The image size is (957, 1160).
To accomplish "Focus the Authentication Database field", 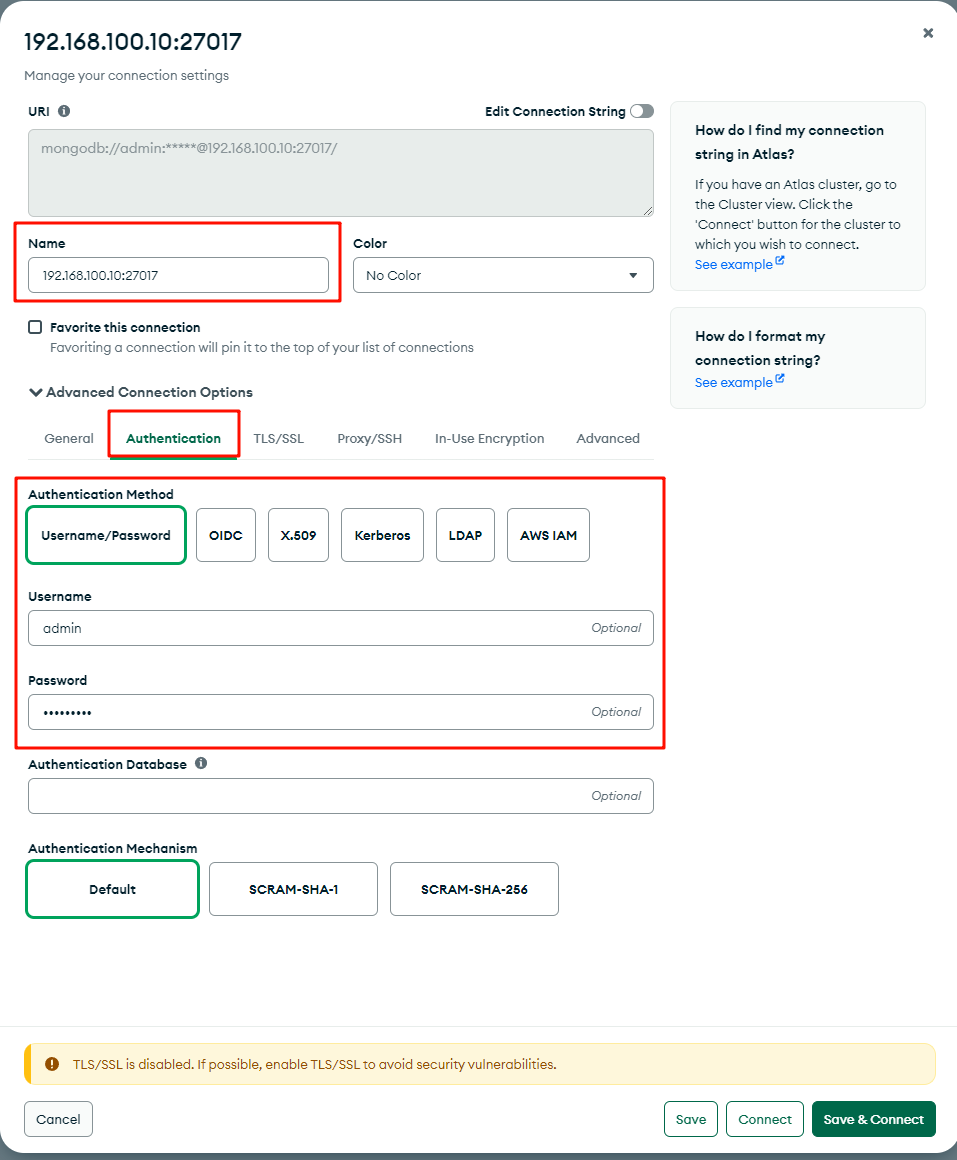I will (x=300, y=796).
